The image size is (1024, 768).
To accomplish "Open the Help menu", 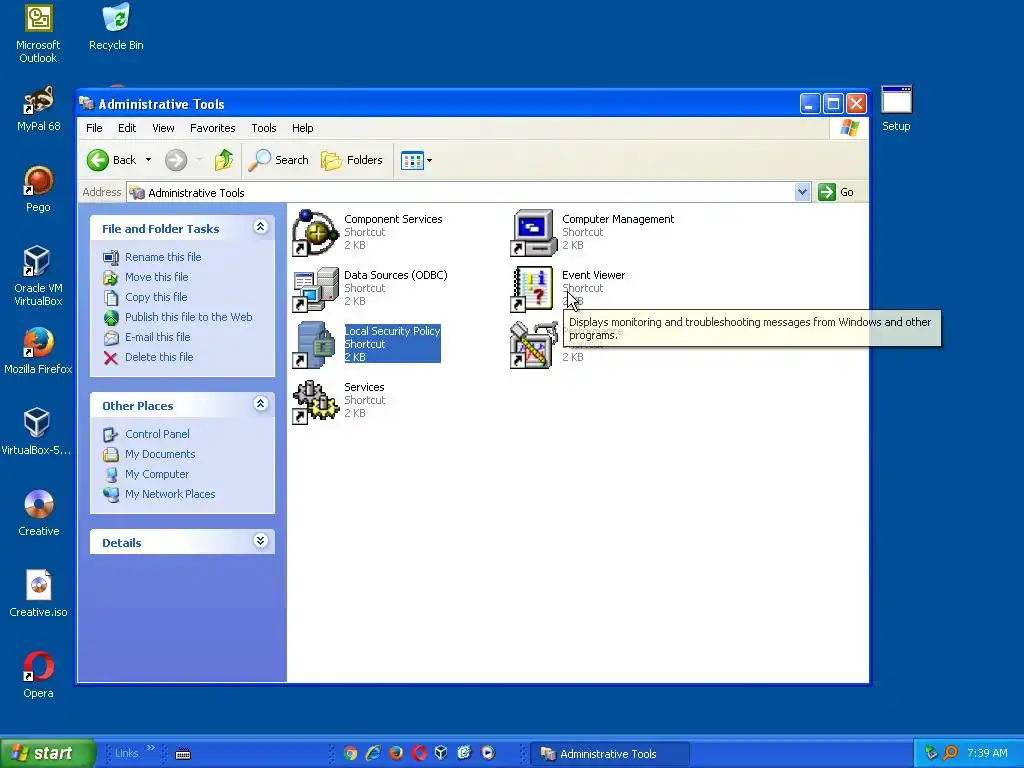I will coord(302,128).
